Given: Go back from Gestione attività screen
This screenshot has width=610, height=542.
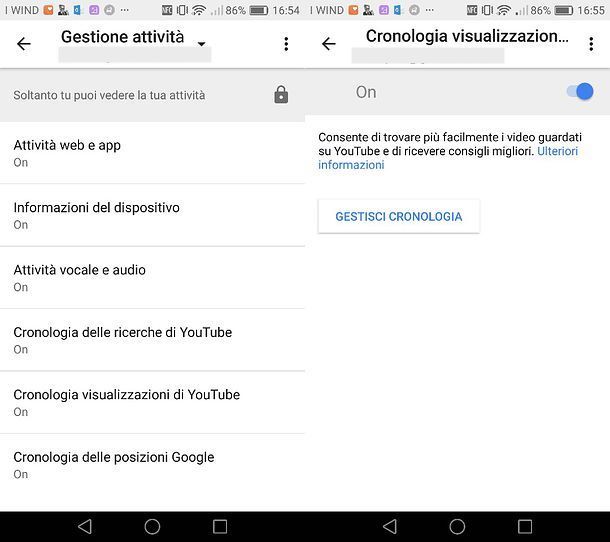Looking at the screenshot, I should click(24, 44).
